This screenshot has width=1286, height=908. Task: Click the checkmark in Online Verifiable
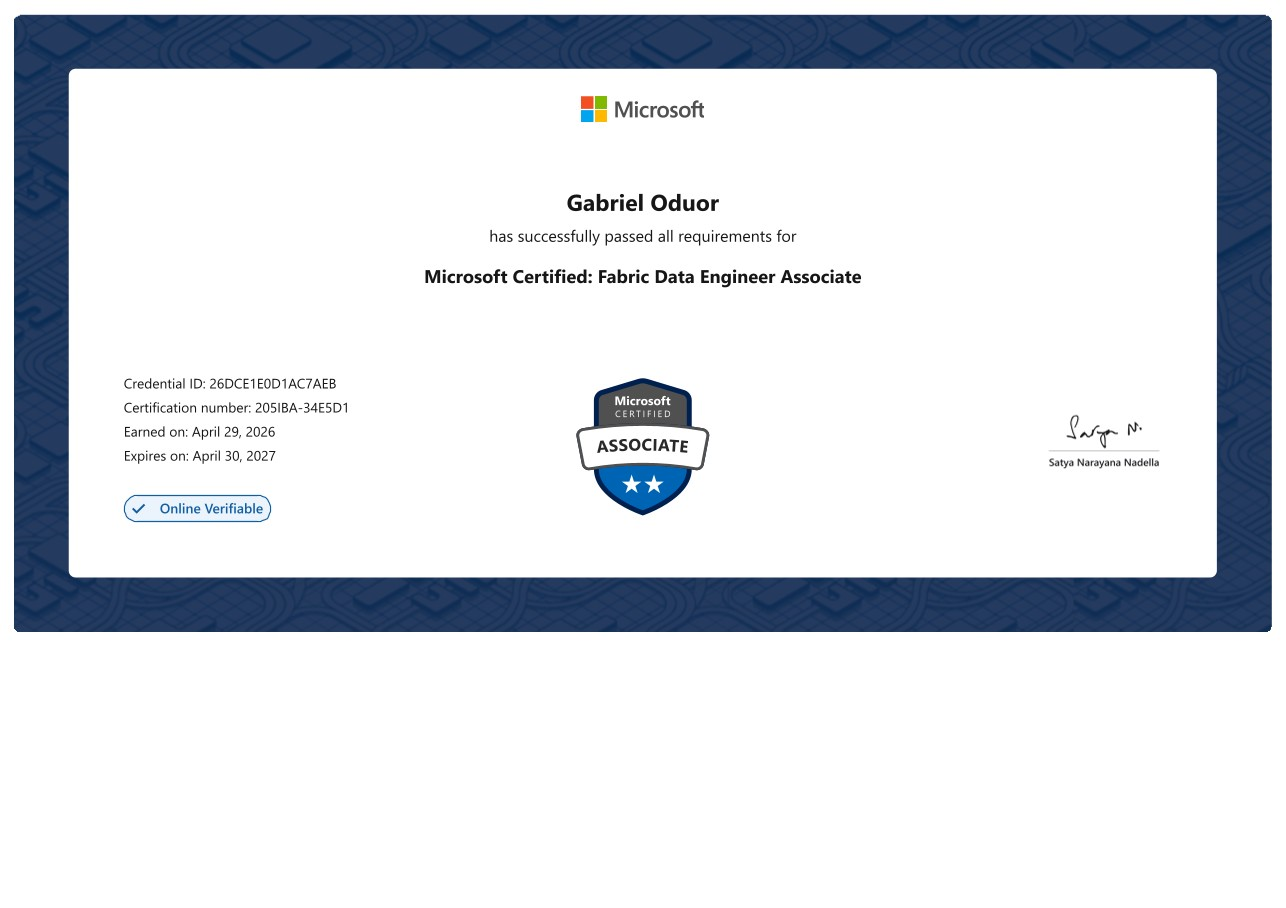click(x=139, y=509)
